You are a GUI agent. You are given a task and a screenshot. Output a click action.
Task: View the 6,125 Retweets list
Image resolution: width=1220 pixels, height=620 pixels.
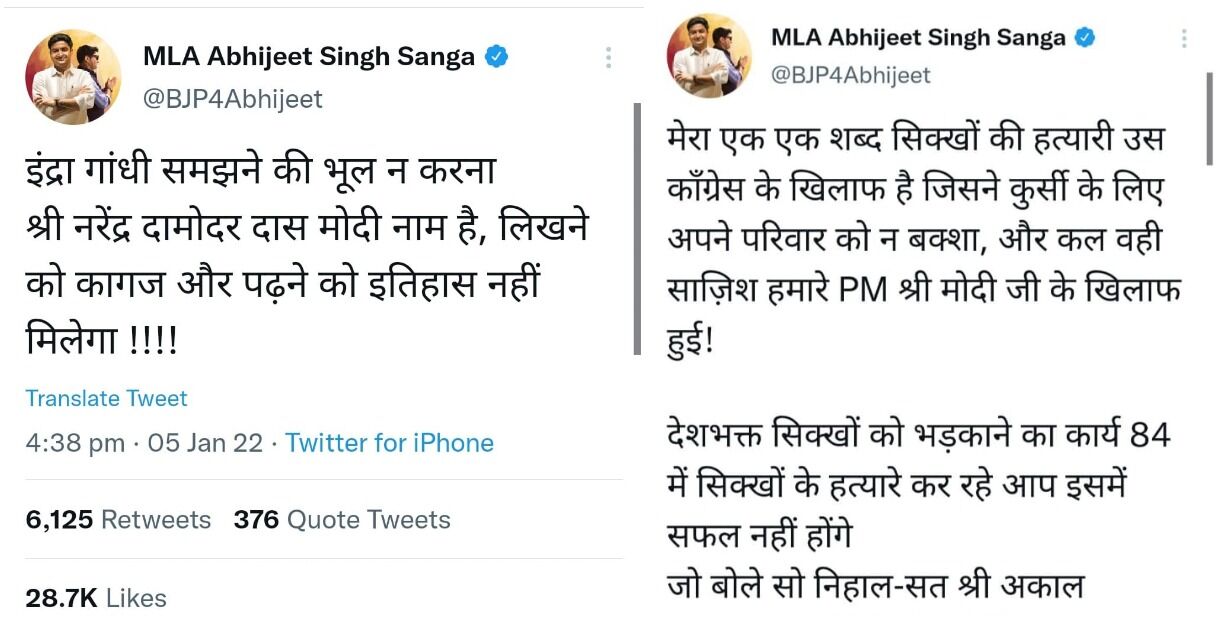118,520
